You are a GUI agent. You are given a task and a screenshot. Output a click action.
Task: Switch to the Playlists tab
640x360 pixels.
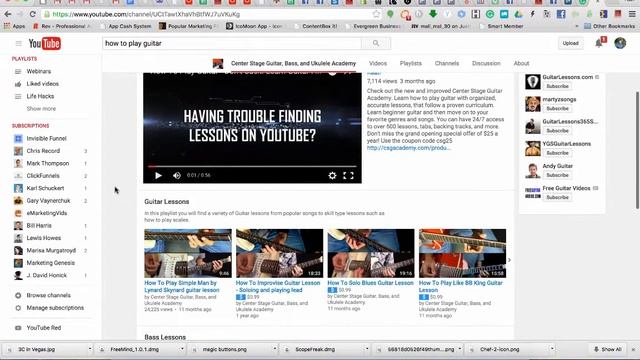(x=410, y=63)
